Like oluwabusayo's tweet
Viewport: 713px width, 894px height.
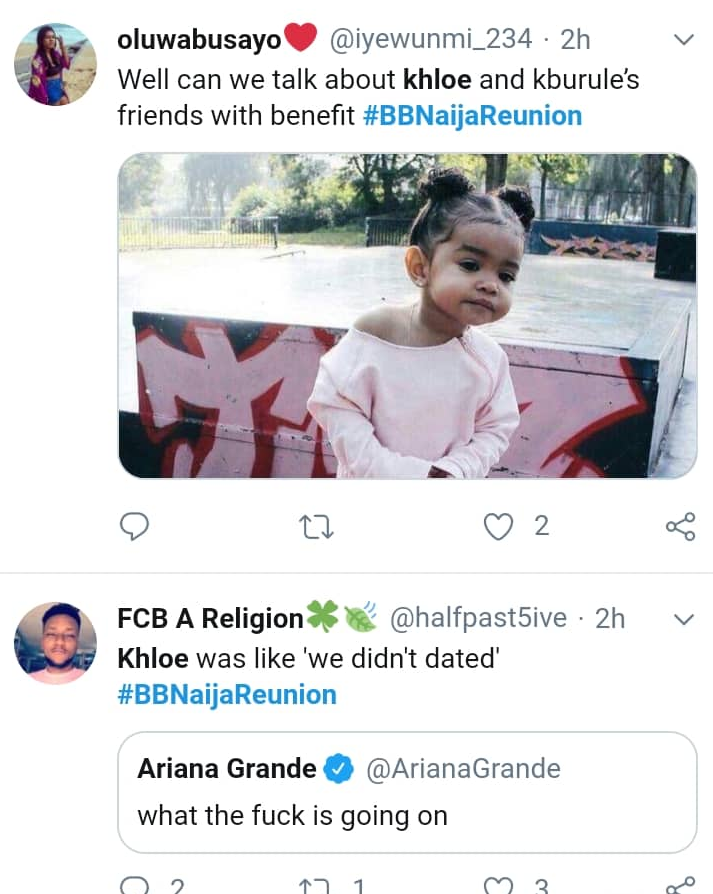[498, 526]
